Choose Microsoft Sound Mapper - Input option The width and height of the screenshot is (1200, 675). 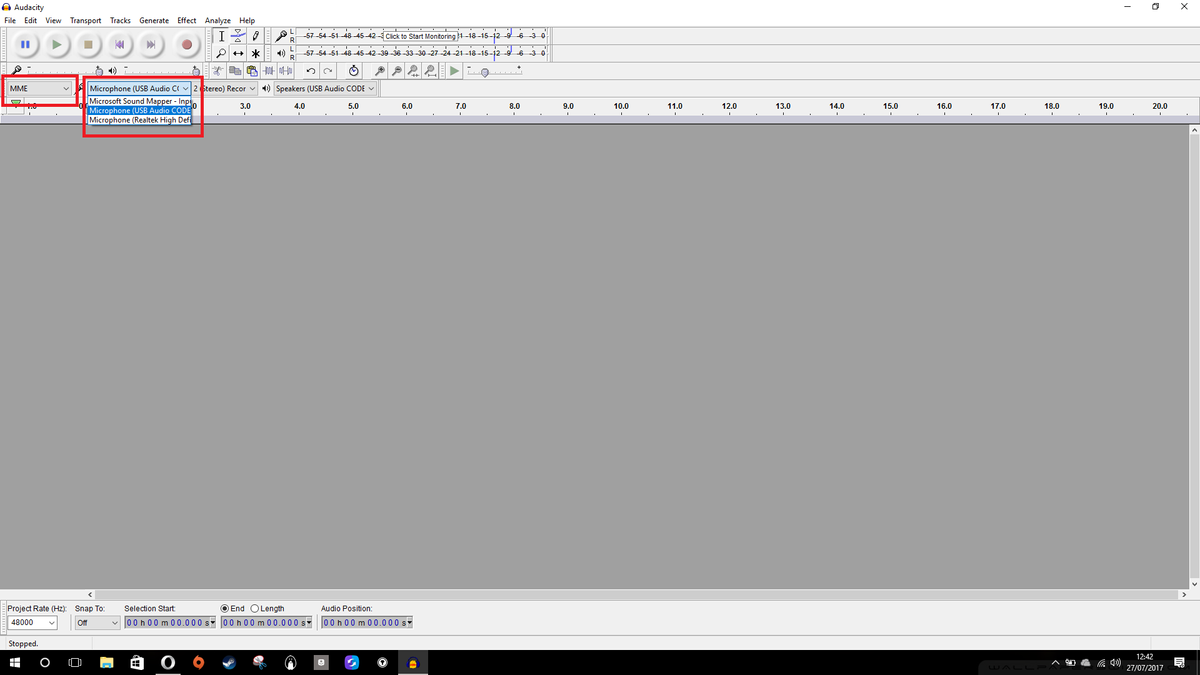[139, 101]
